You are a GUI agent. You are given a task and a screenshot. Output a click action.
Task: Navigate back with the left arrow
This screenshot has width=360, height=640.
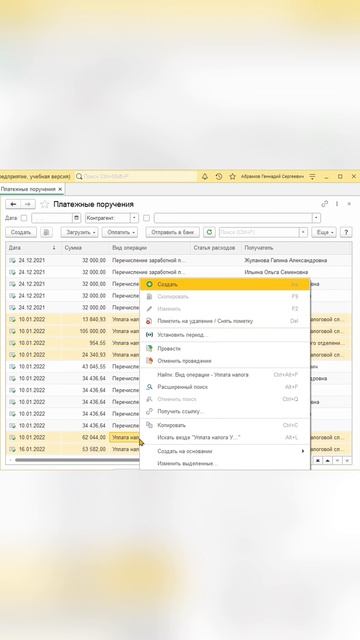13,204
